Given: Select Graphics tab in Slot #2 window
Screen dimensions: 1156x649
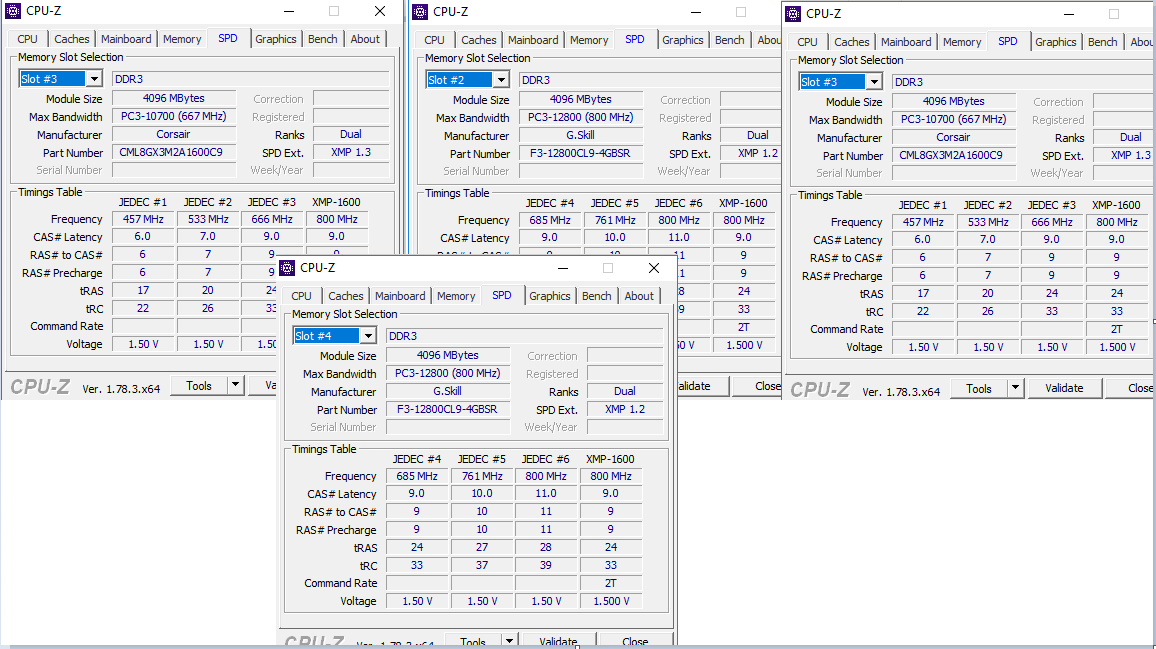Looking at the screenshot, I should [x=683, y=40].
